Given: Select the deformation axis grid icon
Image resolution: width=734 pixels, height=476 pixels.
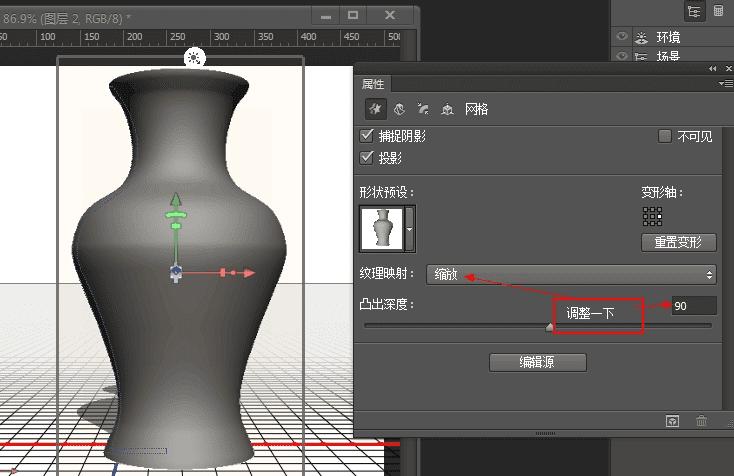Looking at the screenshot, I should coord(652,216).
